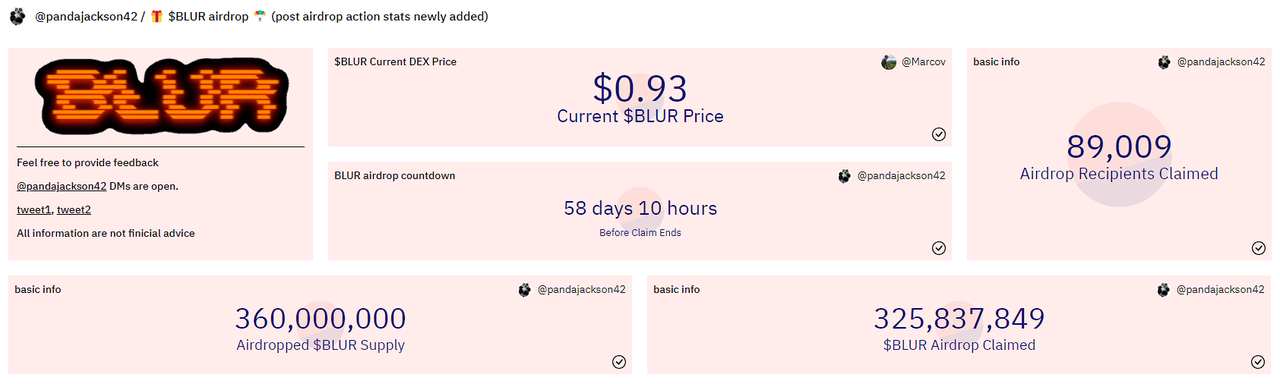The height and width of the screenshot is (384, 1280).
Task: Click the checkmark icon on the Airdrop Recipients Claimed panel
Action: pyautogui.click(x=1258, y=248)
